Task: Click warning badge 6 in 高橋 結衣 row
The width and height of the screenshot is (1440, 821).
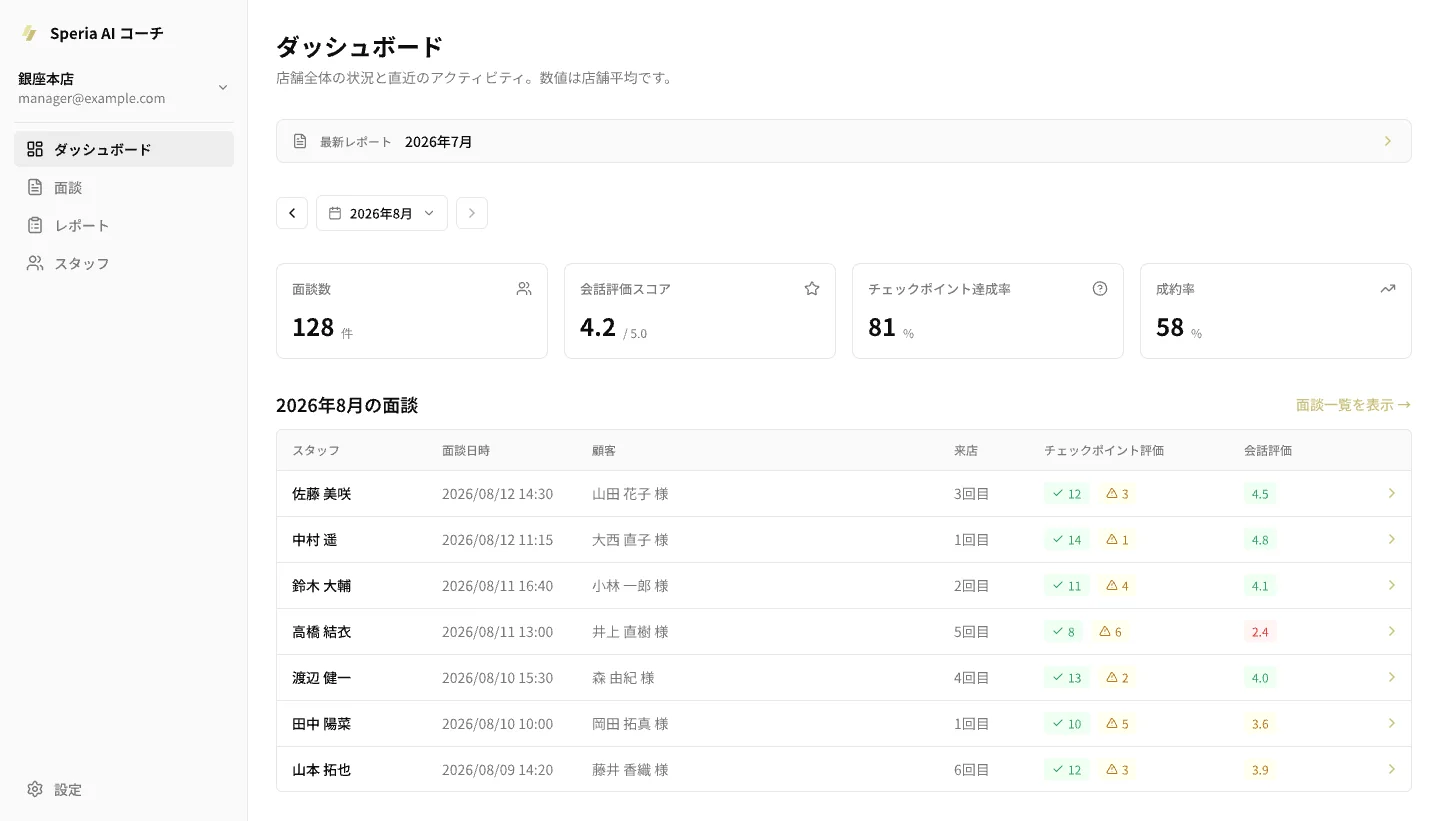Action: point(1109,632)
